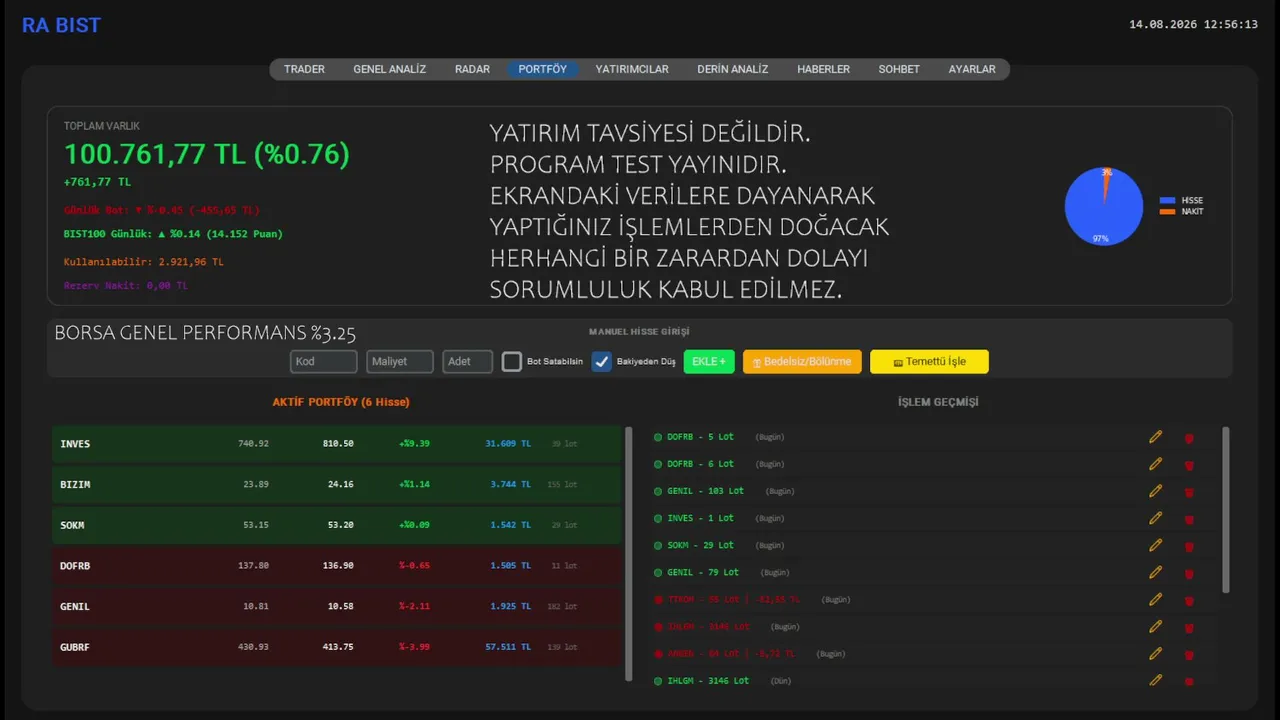
Task: Select the BIZIM portfolio row
Action: coord(336,484)
